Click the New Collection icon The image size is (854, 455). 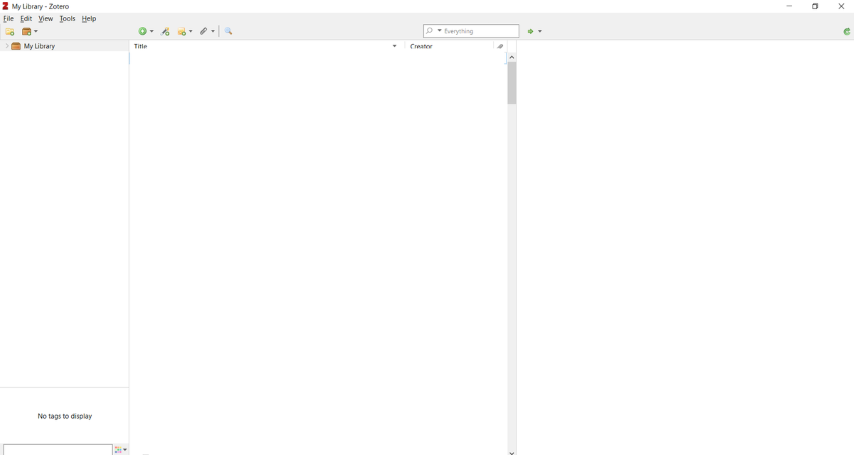(x=10, y=32)
